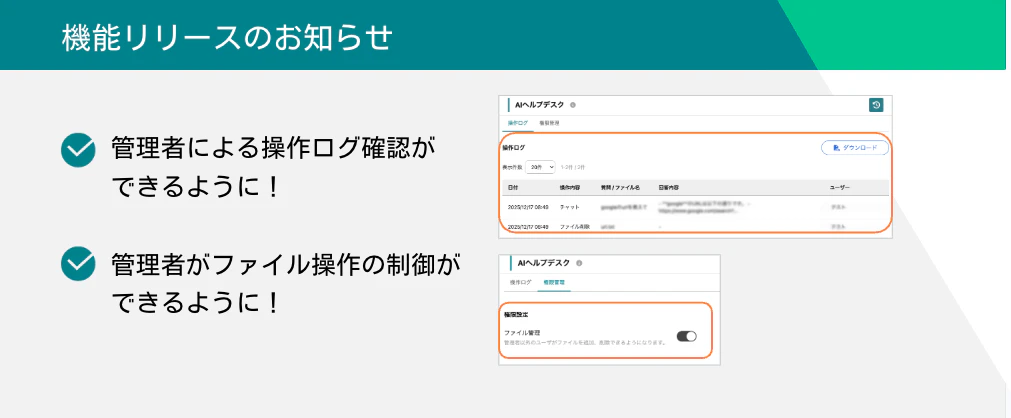The width and height of the screenshot is (1011, 418).
Task: Click the 日付 column header
Action: tap(513, 188)
